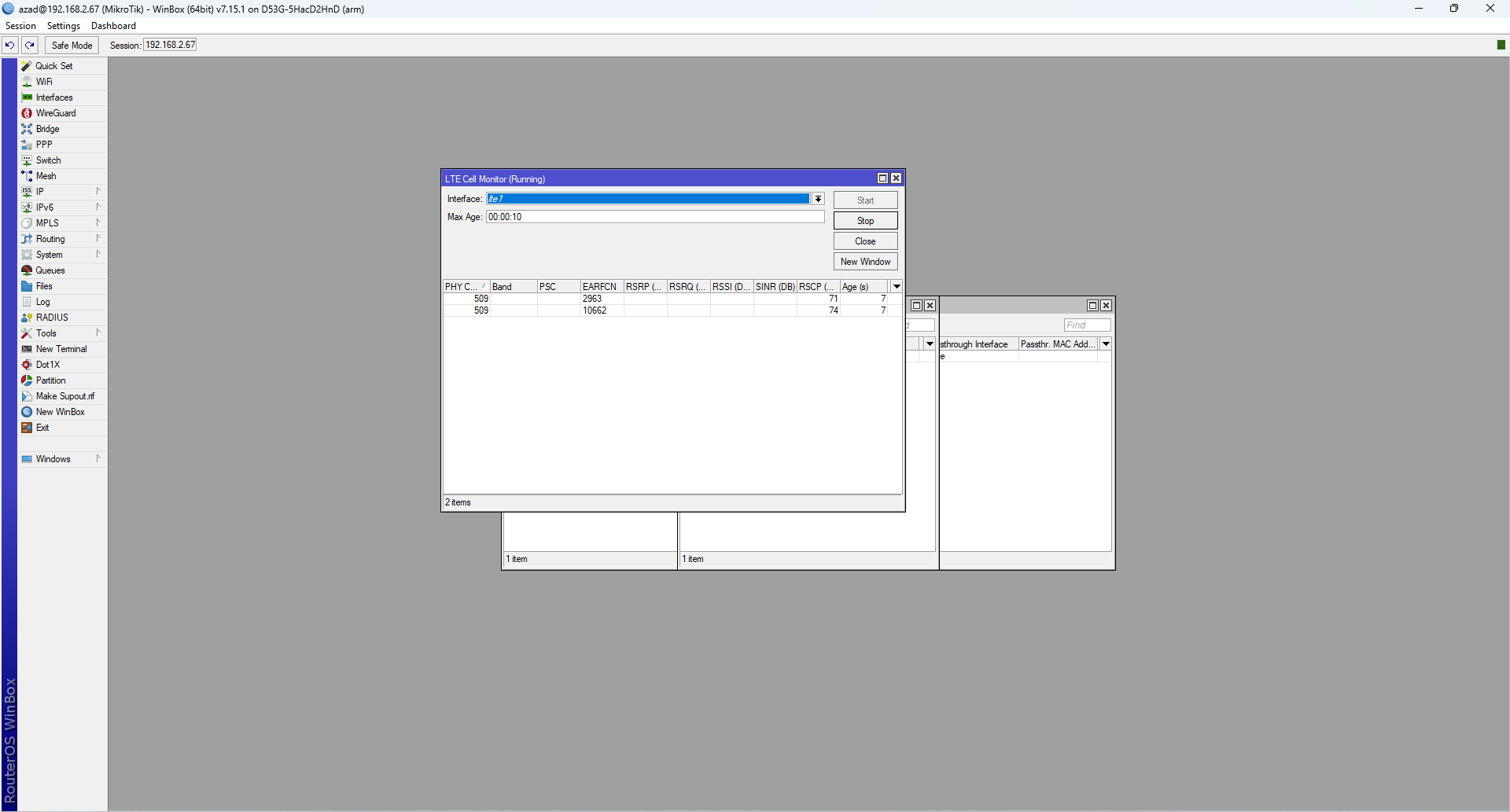This screenshot has height=812, width=1510.
Task: Open the PPP icon
Action: (x=27, y=145)
